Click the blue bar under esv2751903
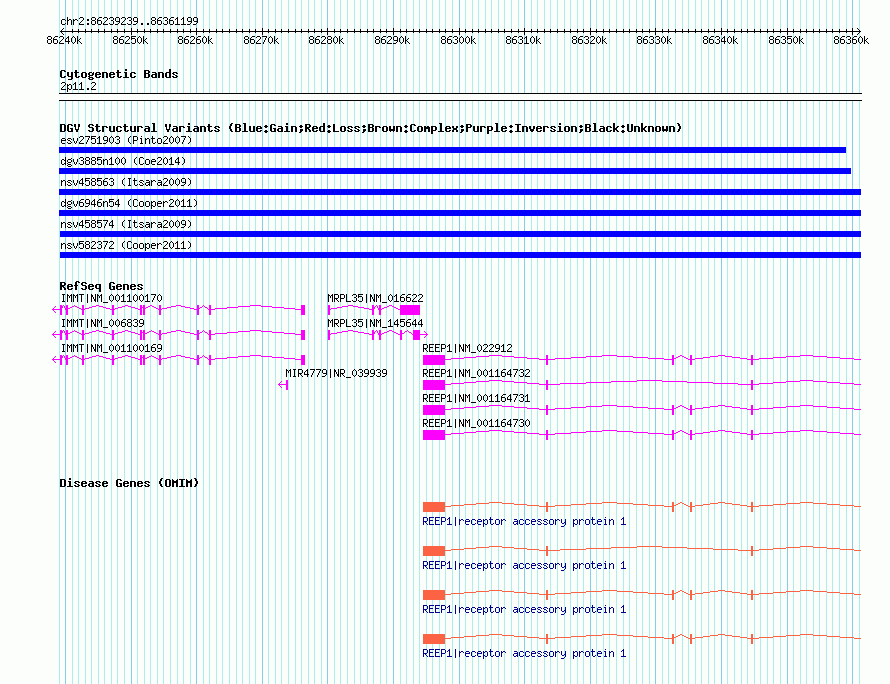Viewport: 890px width, 684px height. coord(452,150)
